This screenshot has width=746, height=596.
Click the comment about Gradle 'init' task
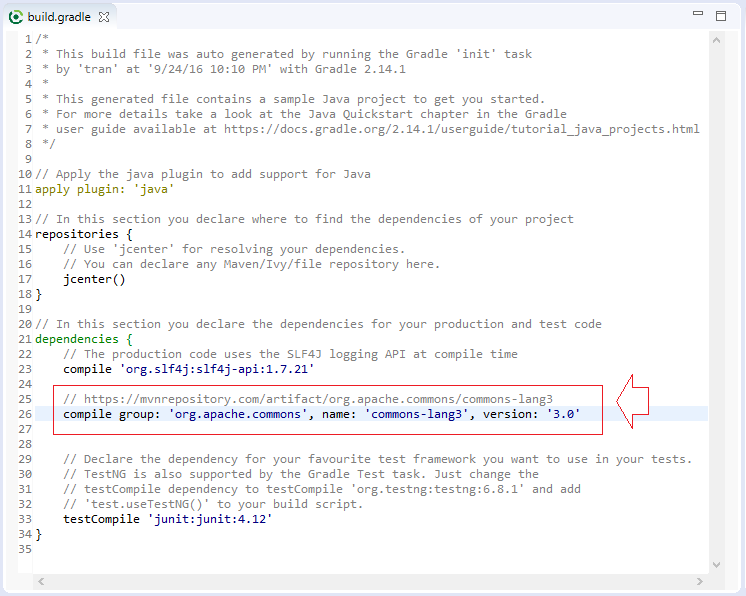point(287,54)
